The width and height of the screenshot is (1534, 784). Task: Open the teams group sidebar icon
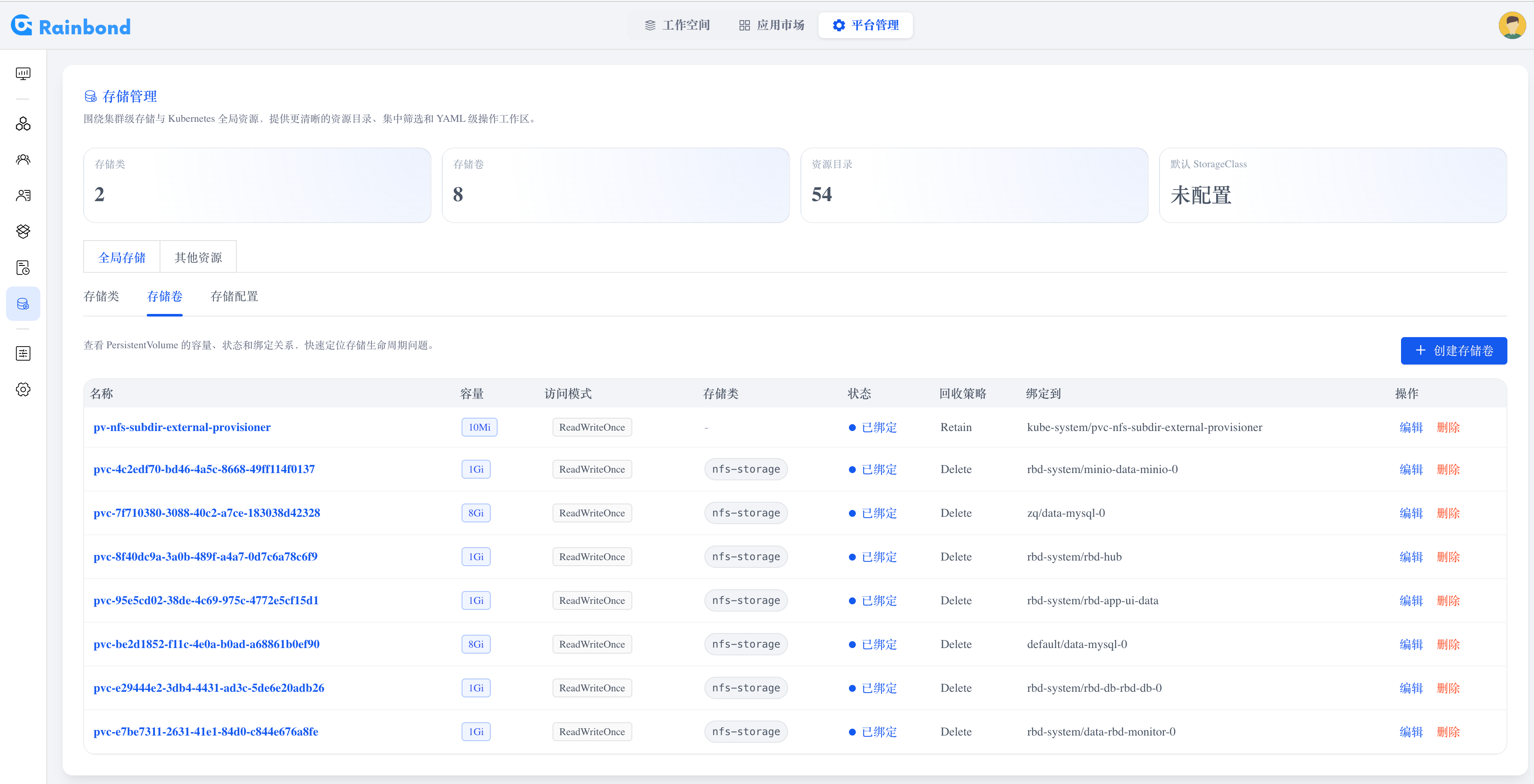[23, 160]
